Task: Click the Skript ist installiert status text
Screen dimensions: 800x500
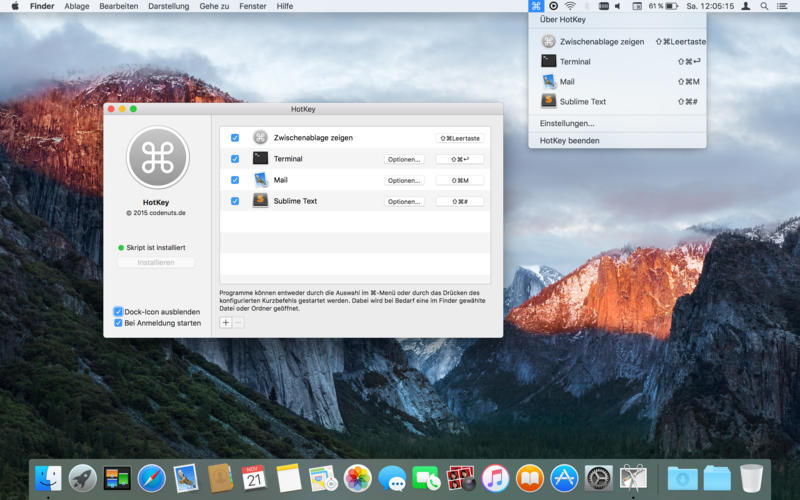Action: (x=156, y=247)
